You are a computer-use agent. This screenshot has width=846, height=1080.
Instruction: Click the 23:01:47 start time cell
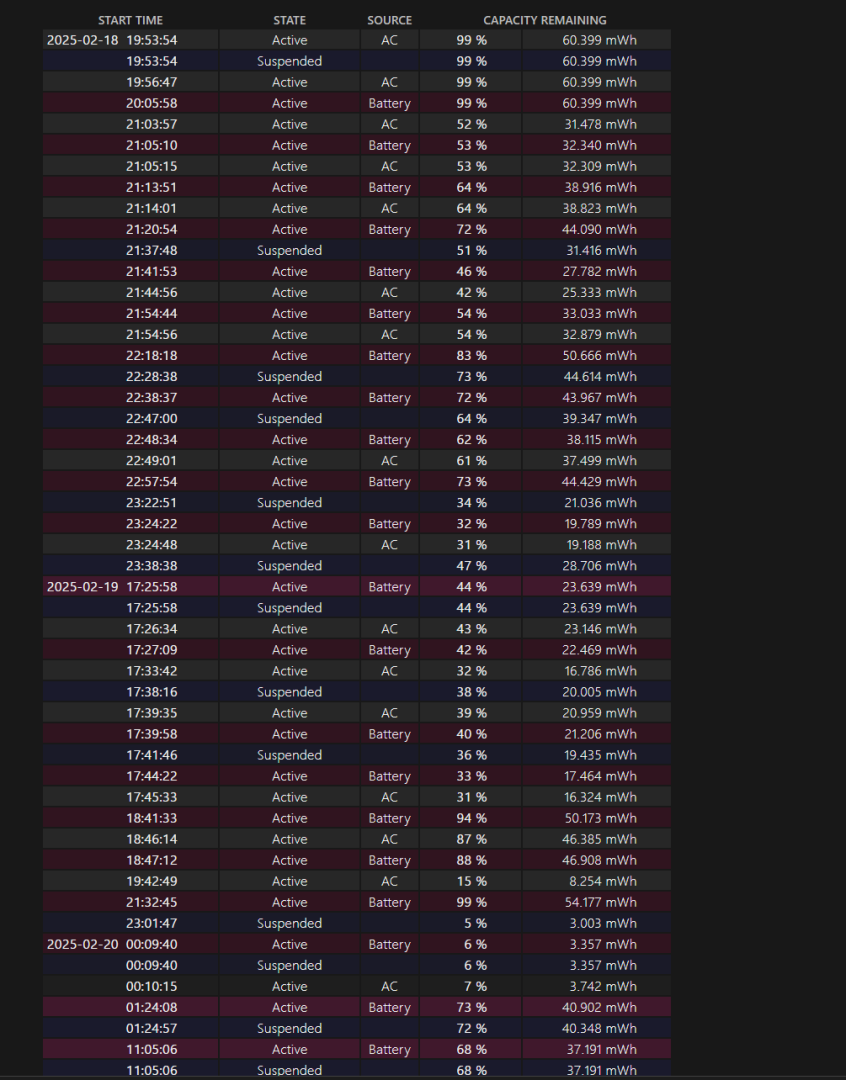151,923
